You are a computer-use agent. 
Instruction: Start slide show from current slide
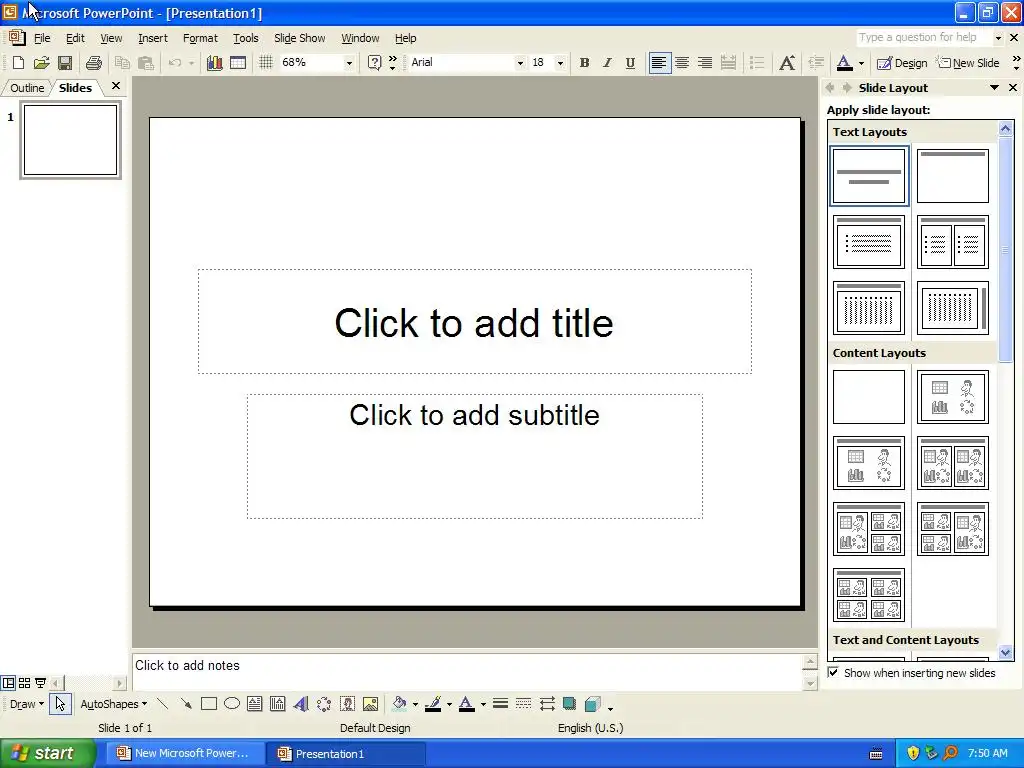[40, 683]
